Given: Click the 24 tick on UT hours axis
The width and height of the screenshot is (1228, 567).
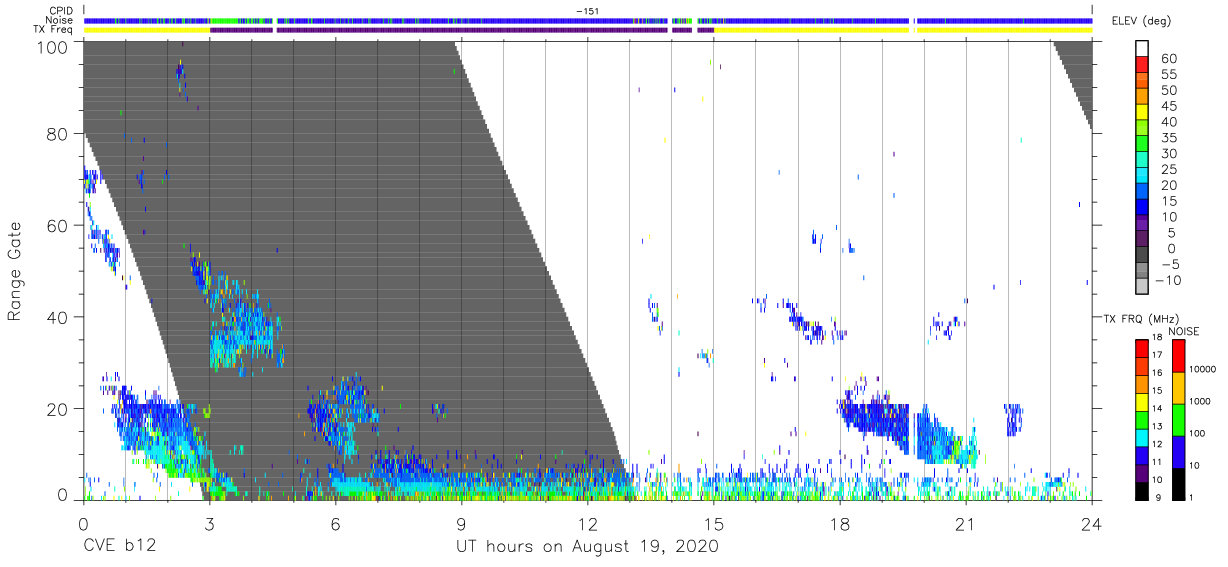Looking at the screenshot, I should click(x=1091, y=524).
